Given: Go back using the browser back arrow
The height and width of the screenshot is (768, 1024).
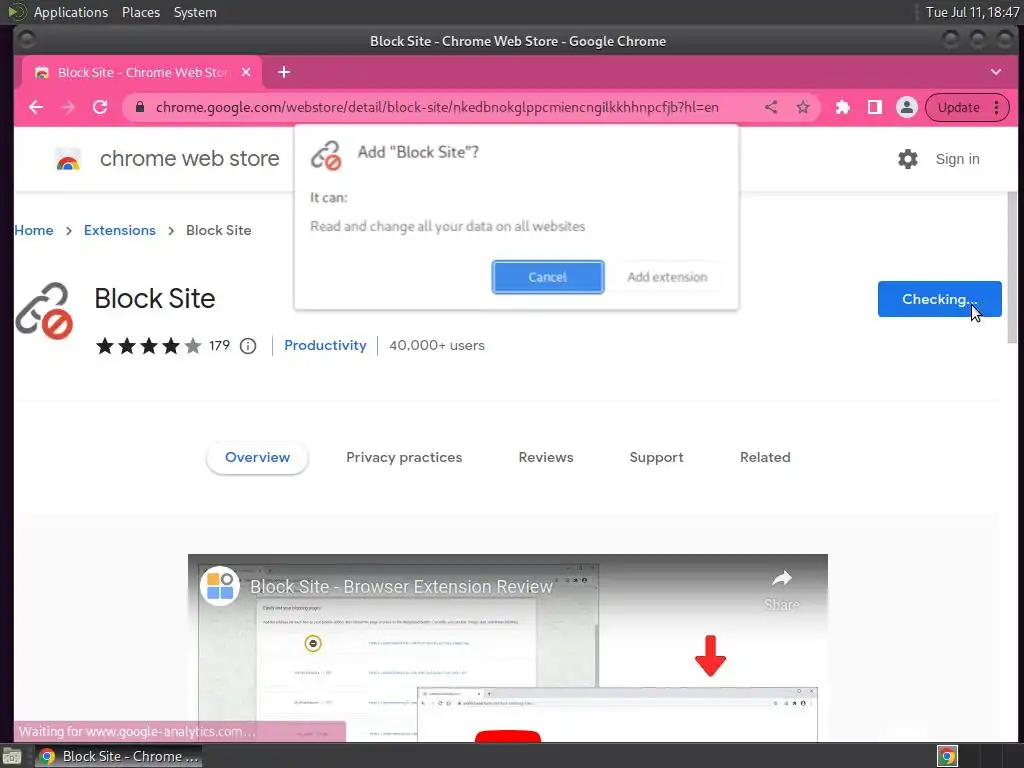Looking at the screenshot, I should coord(36,107).
